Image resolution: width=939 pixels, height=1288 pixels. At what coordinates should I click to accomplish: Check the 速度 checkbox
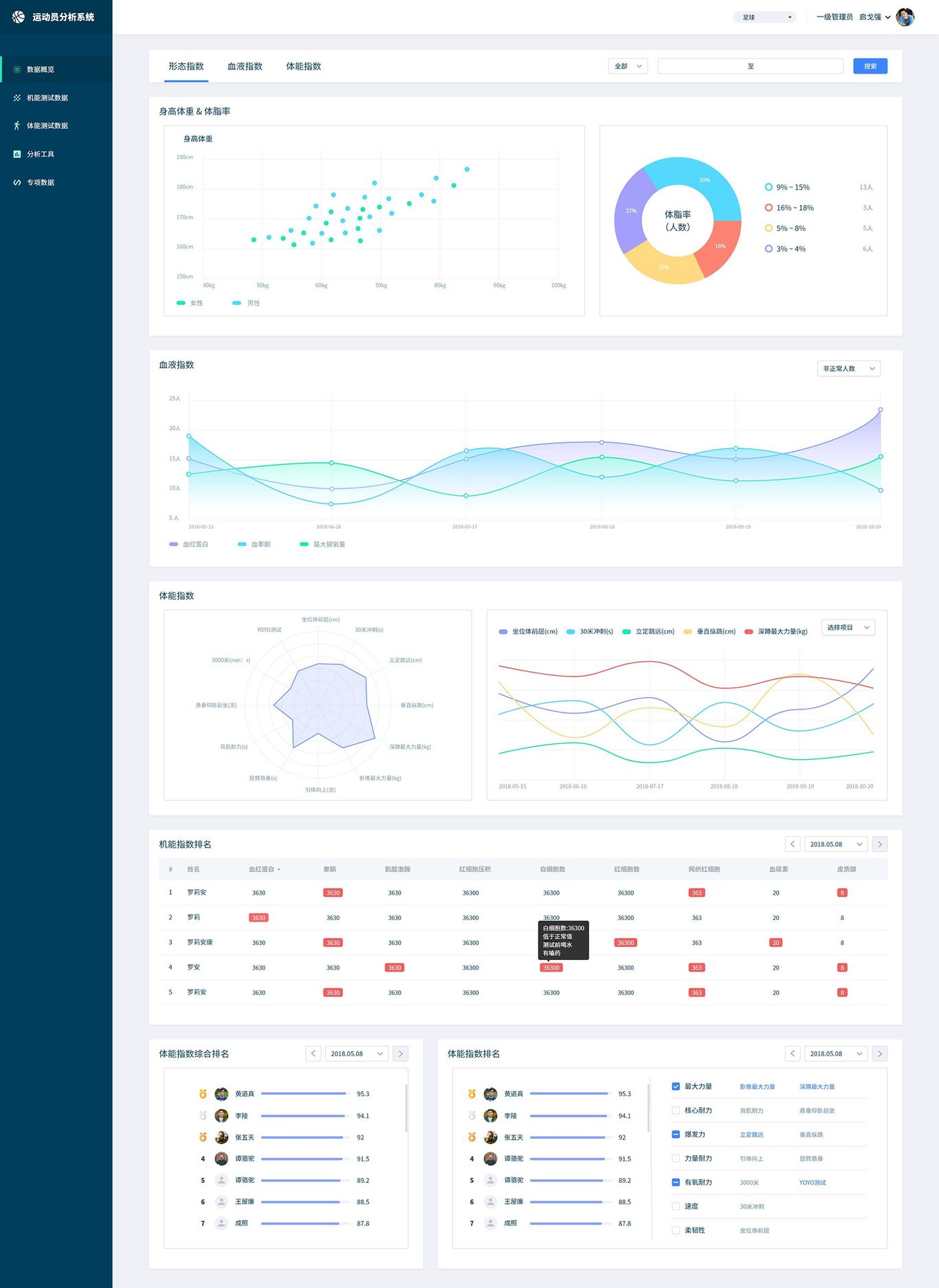(676, 1206)
